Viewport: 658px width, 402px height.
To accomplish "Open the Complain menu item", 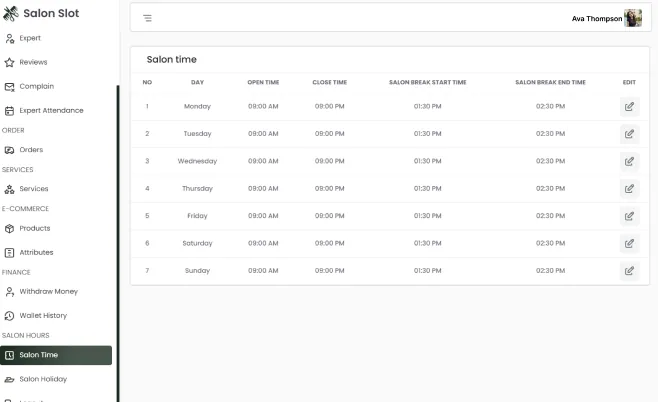I will click(37, 86).
